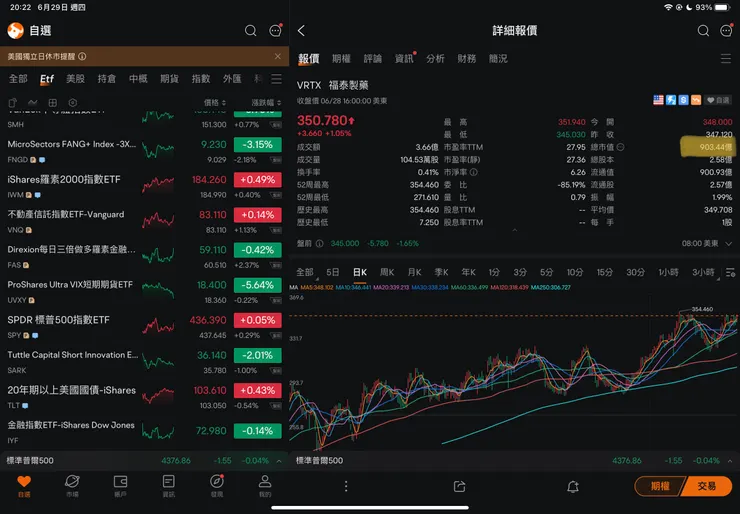The image size is (740, 514).
Task: Open SPDR 標普500指數ETF row
Action: click(144, 327)
